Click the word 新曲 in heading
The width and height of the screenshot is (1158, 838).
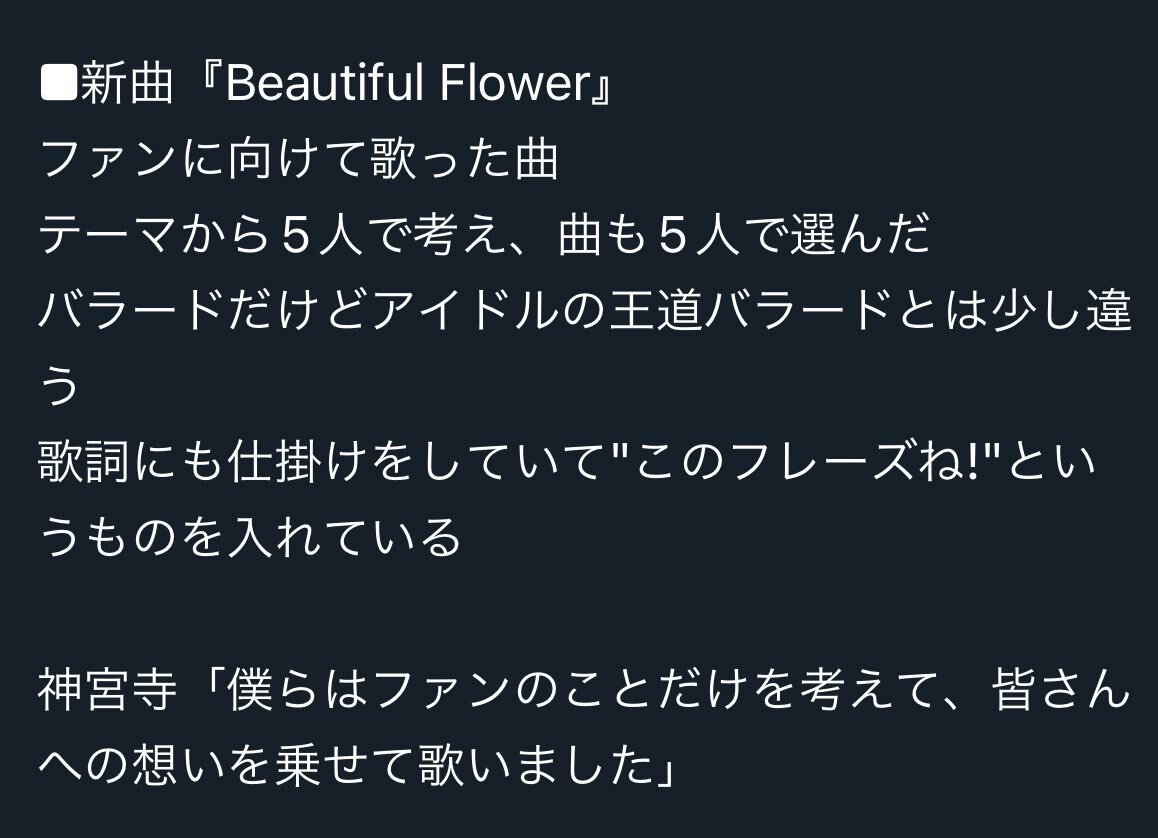pos(126,83)
